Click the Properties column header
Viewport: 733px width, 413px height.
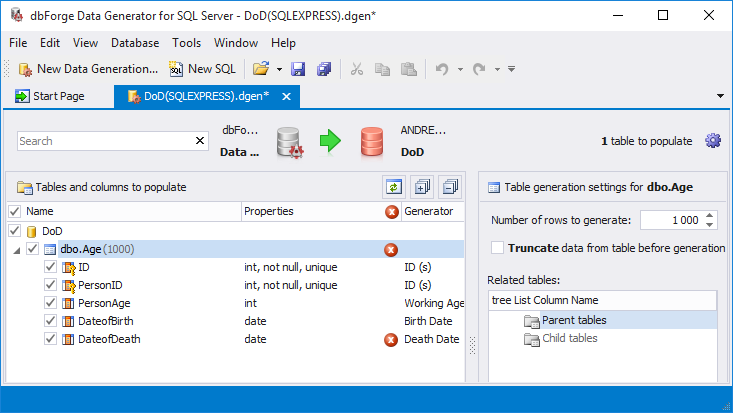click(312, 211)
